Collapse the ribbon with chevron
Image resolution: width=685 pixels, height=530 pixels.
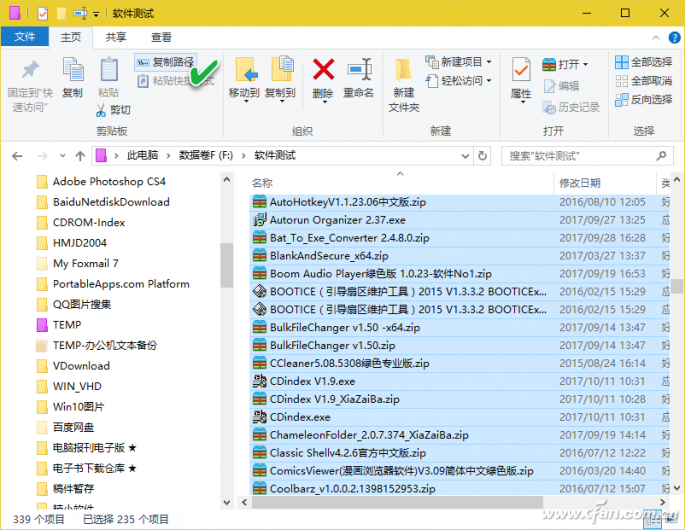pos(656,38)
